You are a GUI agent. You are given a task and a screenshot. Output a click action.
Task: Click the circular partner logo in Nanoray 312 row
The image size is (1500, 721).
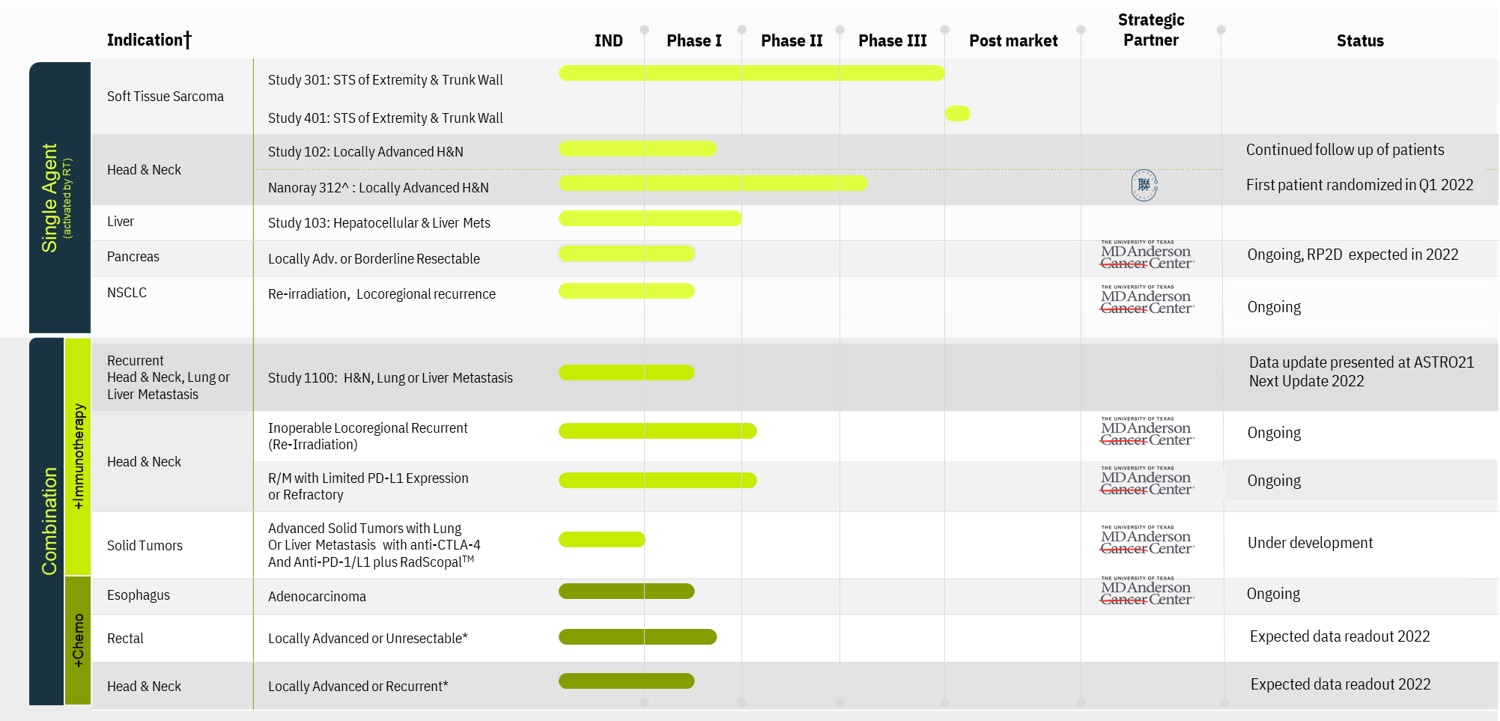tap(1144, 185)
